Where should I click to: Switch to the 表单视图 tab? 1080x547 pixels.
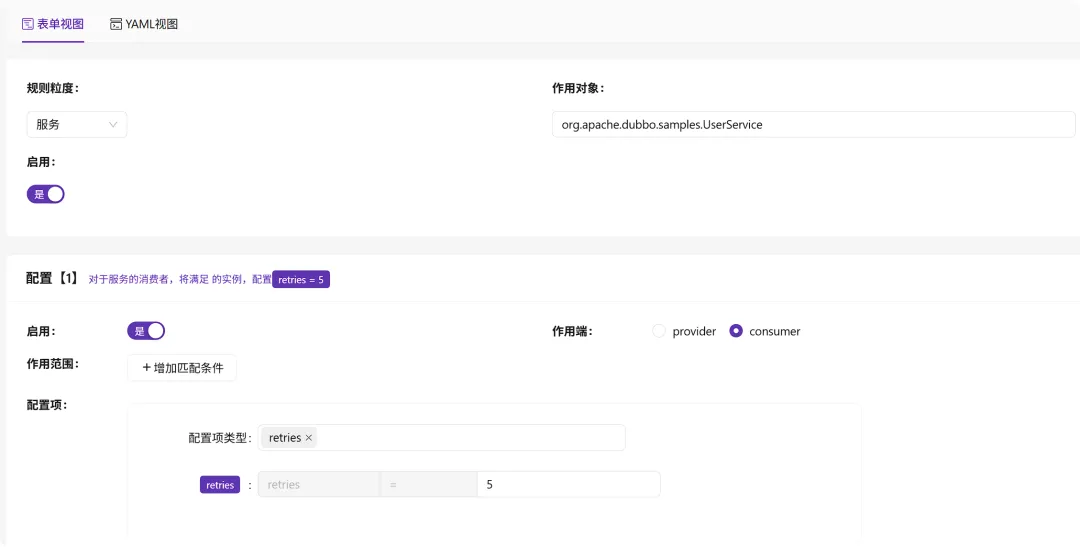click(53, 24)
